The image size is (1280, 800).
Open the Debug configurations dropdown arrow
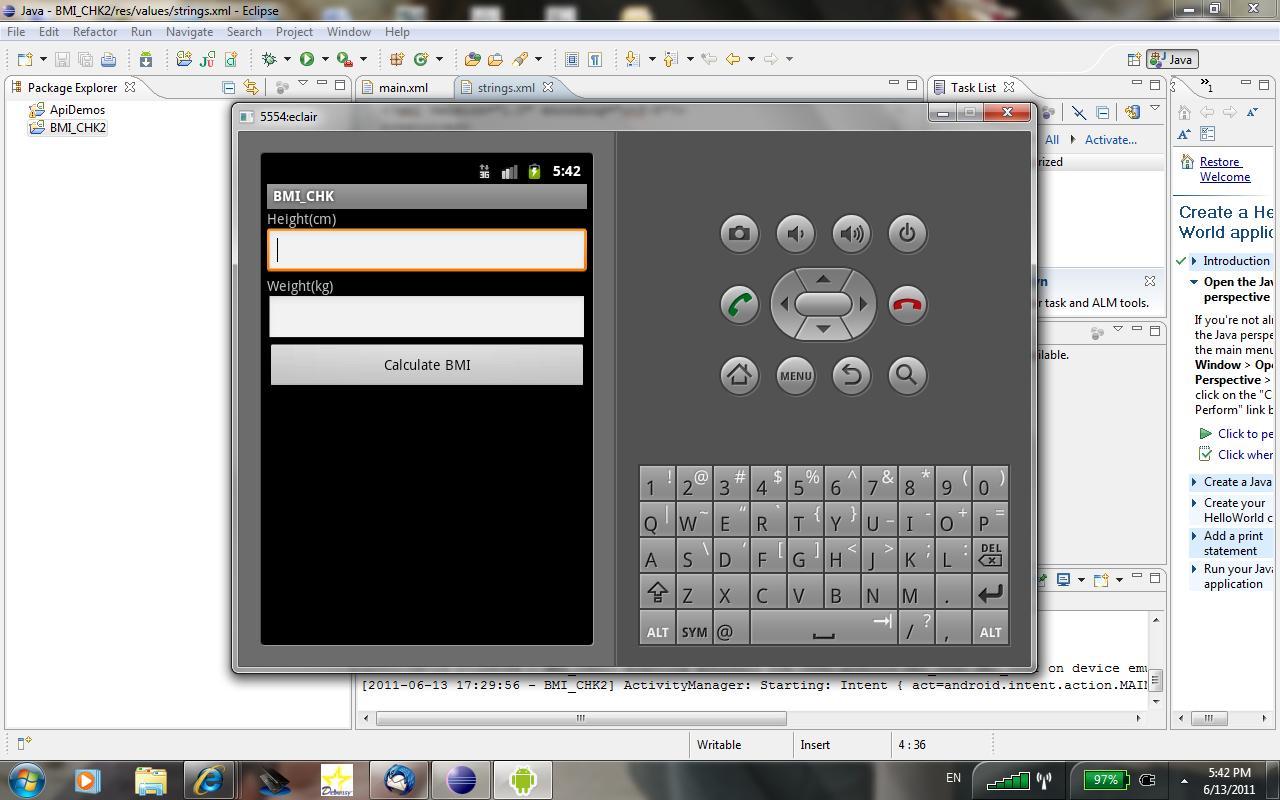(287, 59)
